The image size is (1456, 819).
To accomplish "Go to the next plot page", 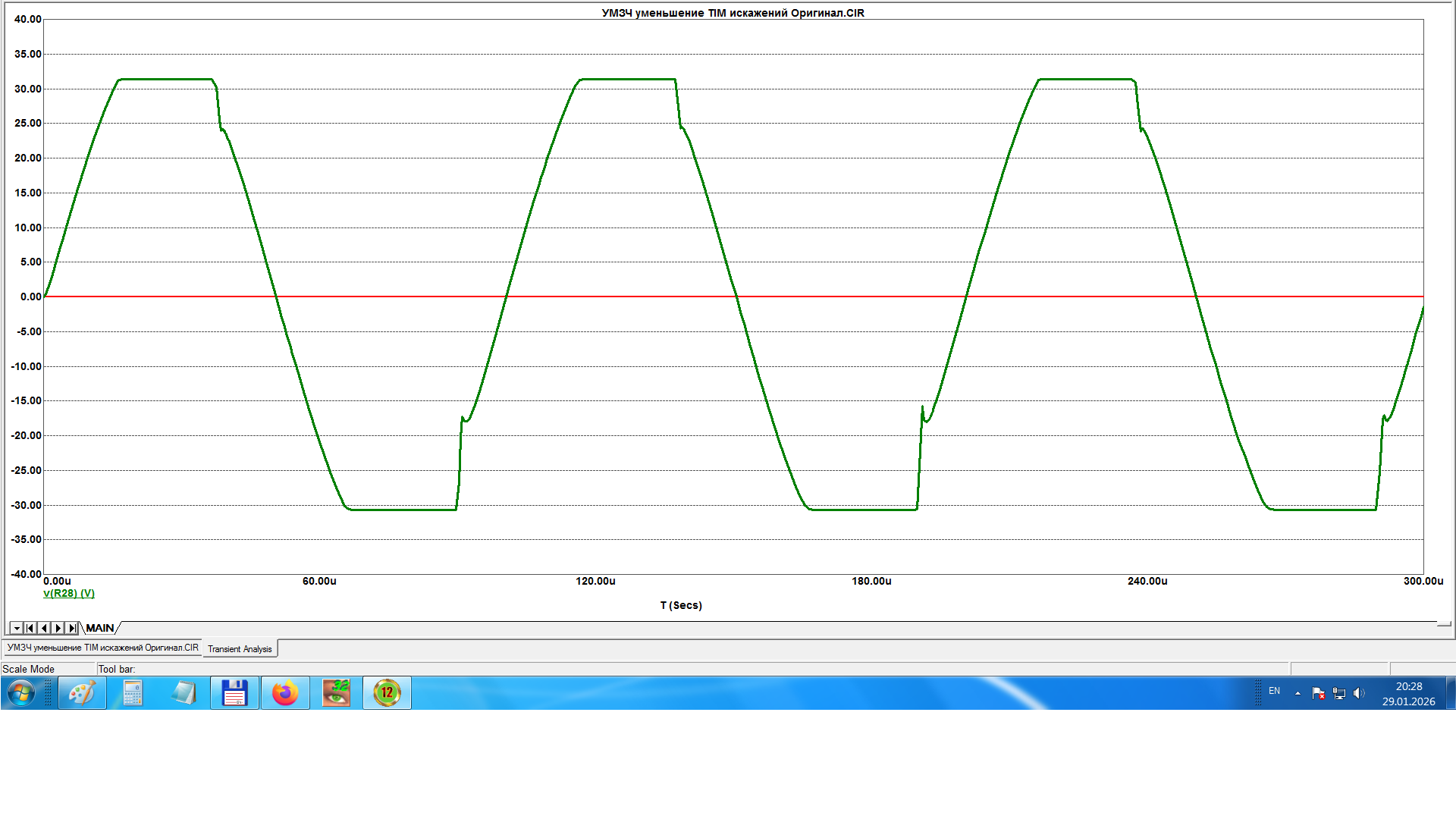I will pyautogui.click(x=58, y=628).
